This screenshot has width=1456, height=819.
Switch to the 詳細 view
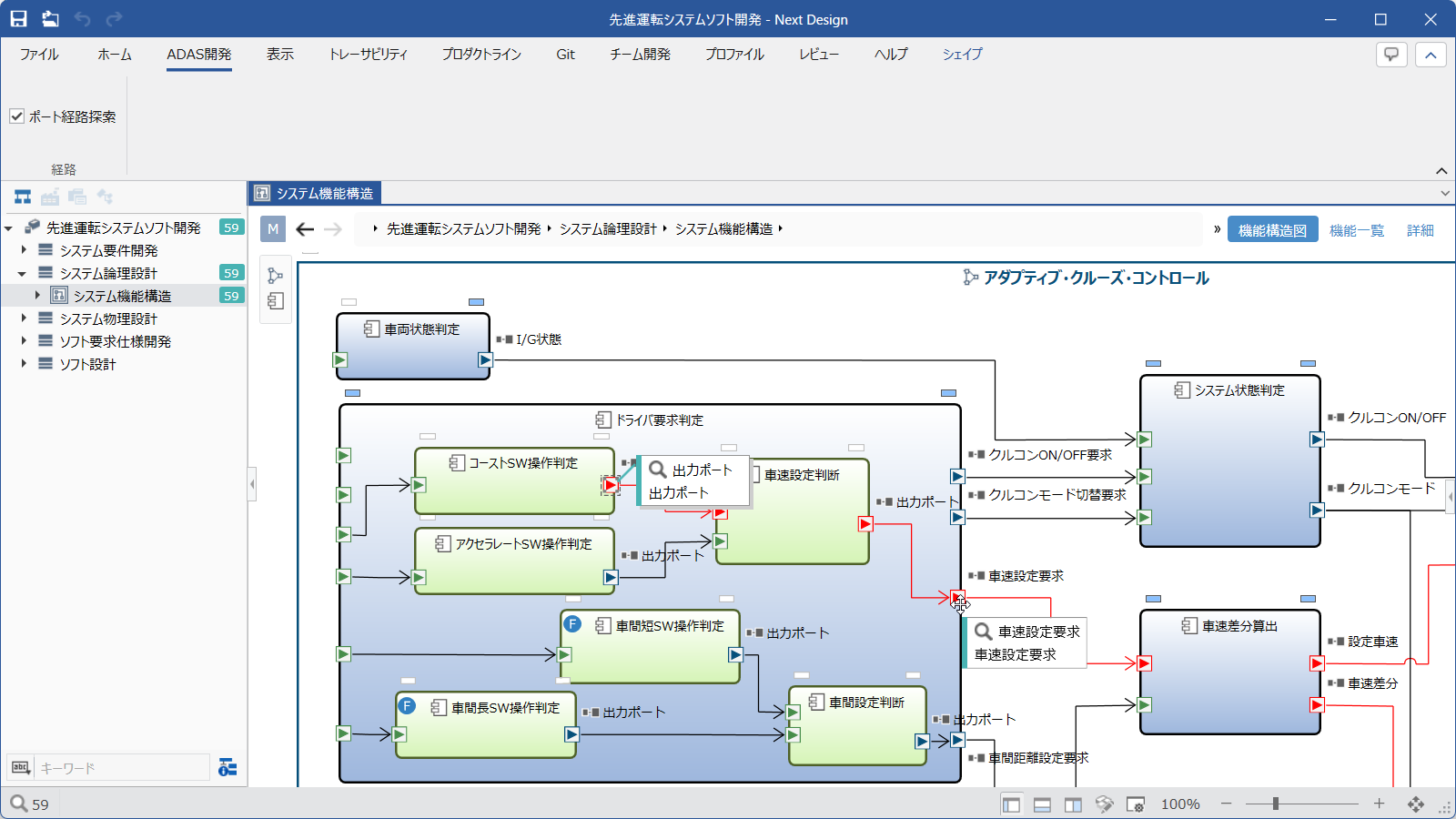pos(1420,230)
